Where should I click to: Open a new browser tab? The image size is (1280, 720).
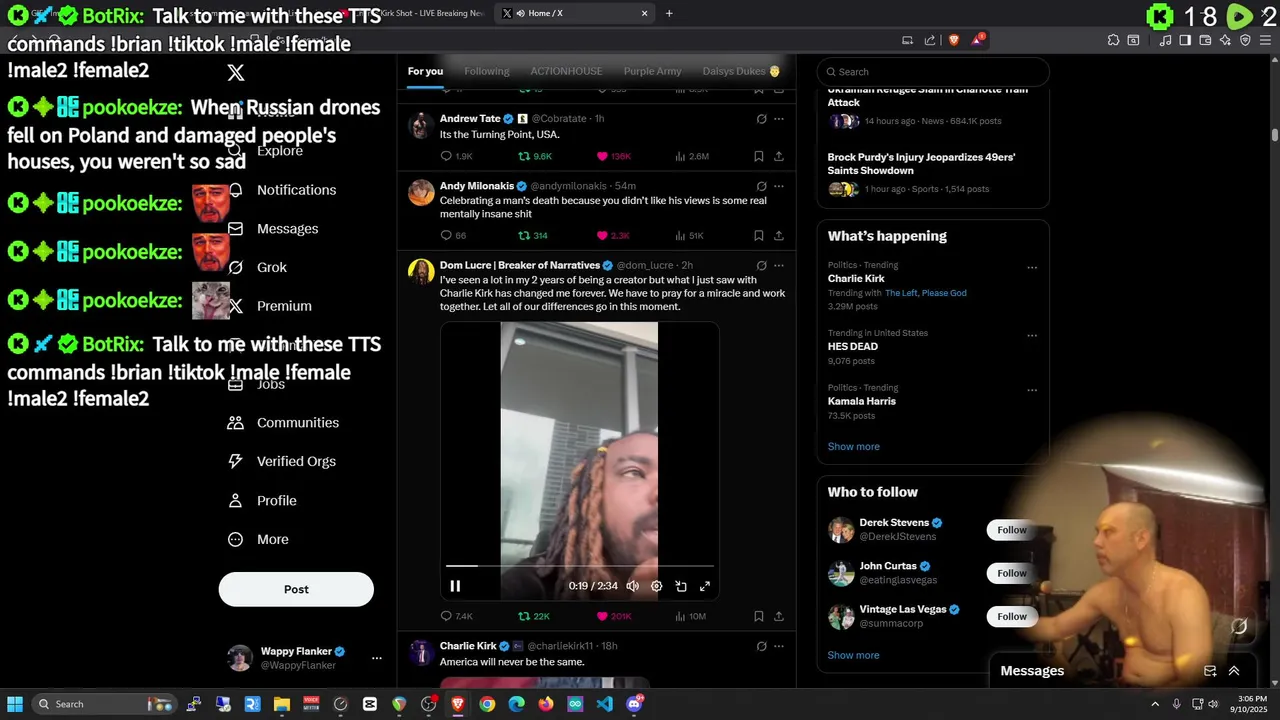pos(669,13)
